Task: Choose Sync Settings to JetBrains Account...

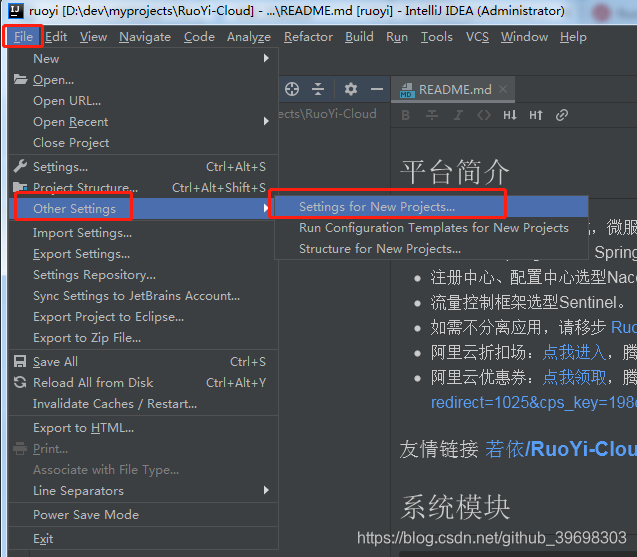Action: coord(143,295)
